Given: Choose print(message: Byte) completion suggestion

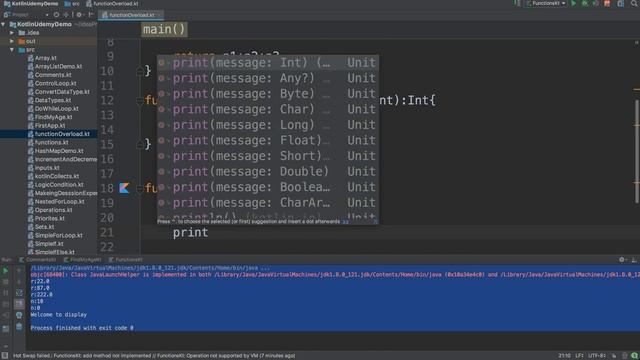Looking at the screenshot, I should coord(268,94).
